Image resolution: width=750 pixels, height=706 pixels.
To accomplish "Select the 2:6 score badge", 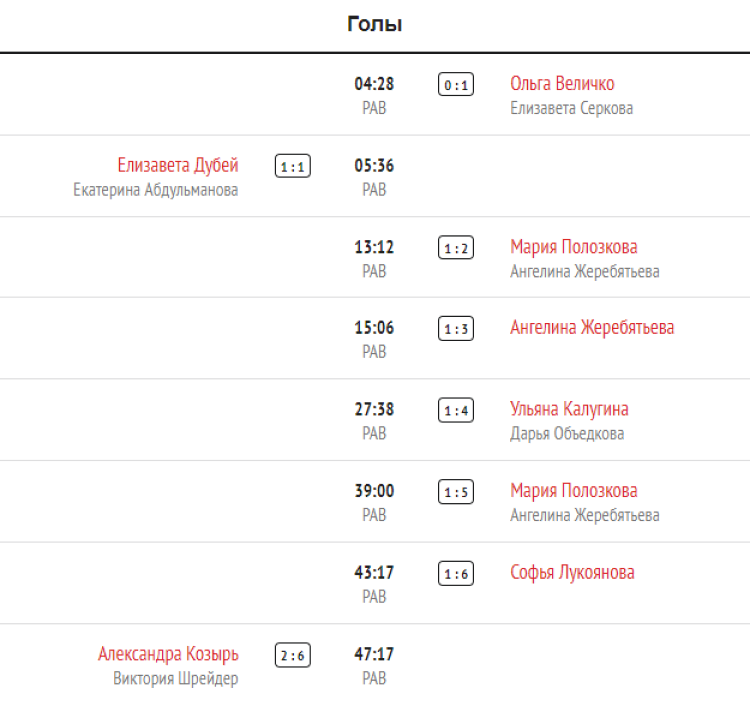I will click(x=292, y=656).
